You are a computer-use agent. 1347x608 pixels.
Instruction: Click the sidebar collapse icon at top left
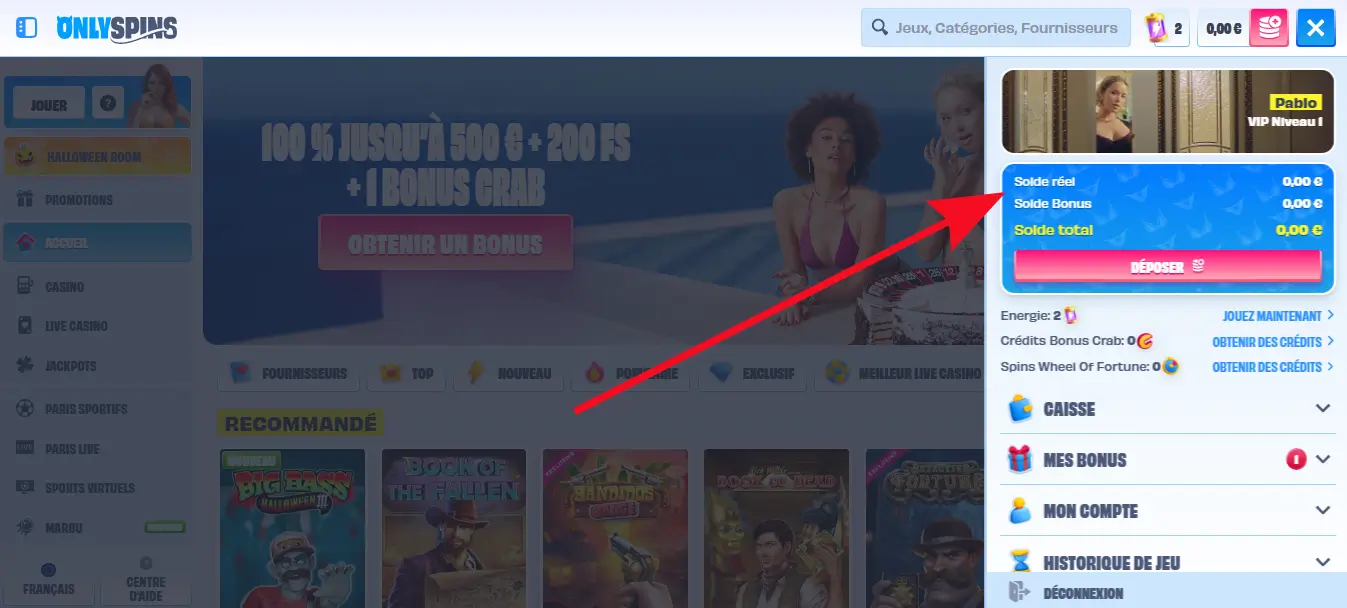point(26,27)
